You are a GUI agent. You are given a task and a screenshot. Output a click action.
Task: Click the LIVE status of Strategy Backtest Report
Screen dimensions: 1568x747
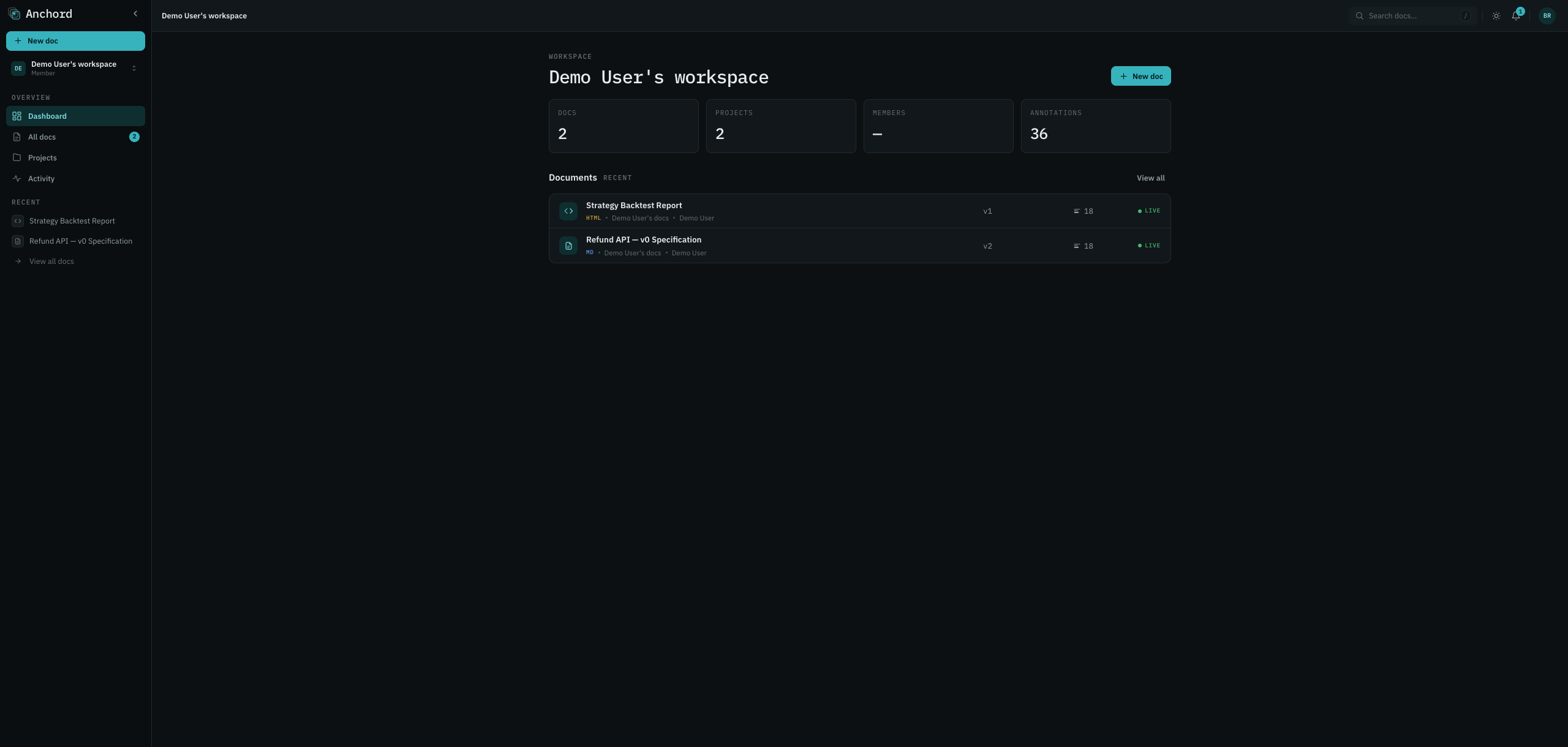tap(1149, 211)
